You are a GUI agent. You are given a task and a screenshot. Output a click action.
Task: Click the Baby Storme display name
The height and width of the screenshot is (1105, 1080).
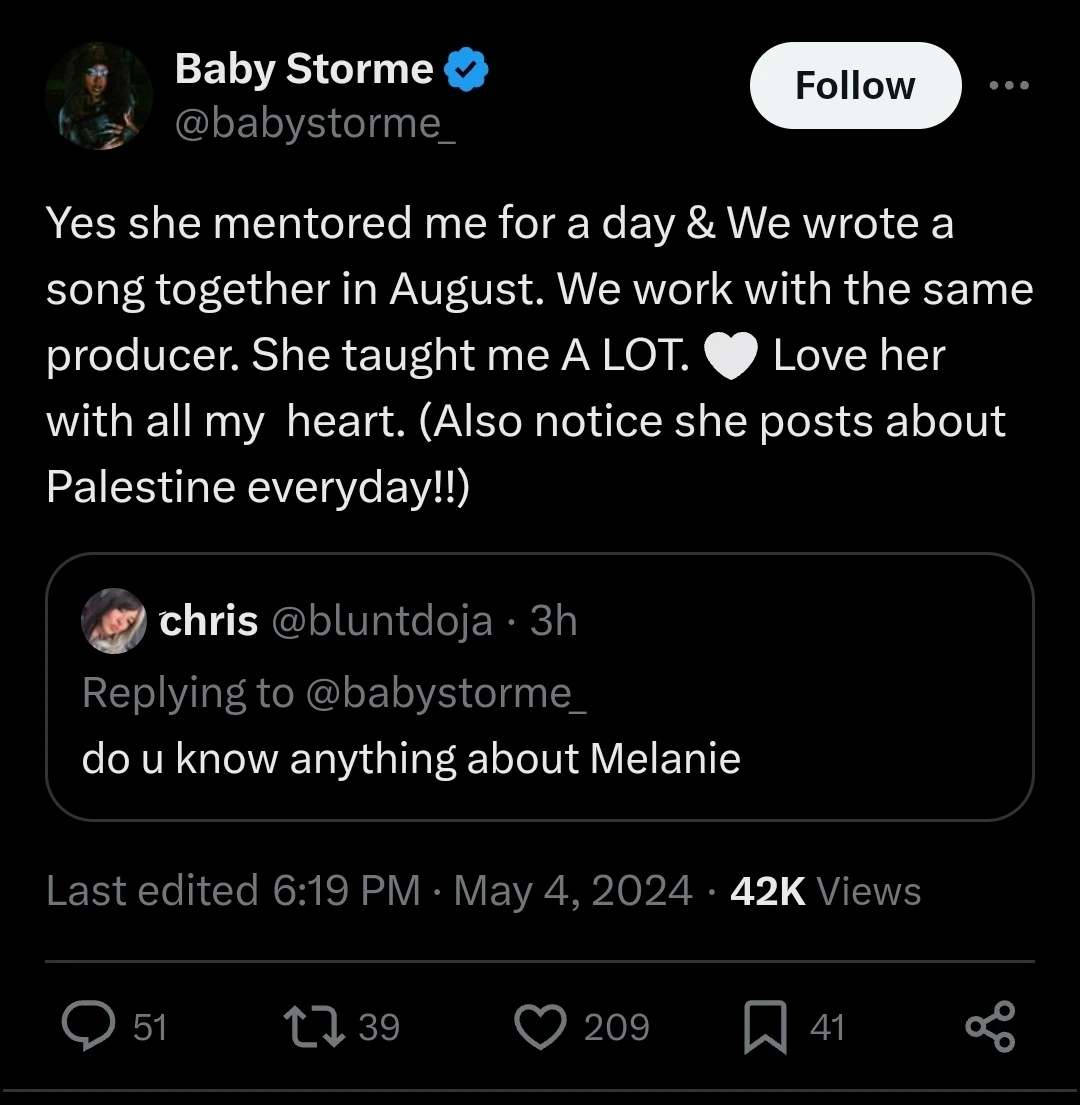(303, 70)
